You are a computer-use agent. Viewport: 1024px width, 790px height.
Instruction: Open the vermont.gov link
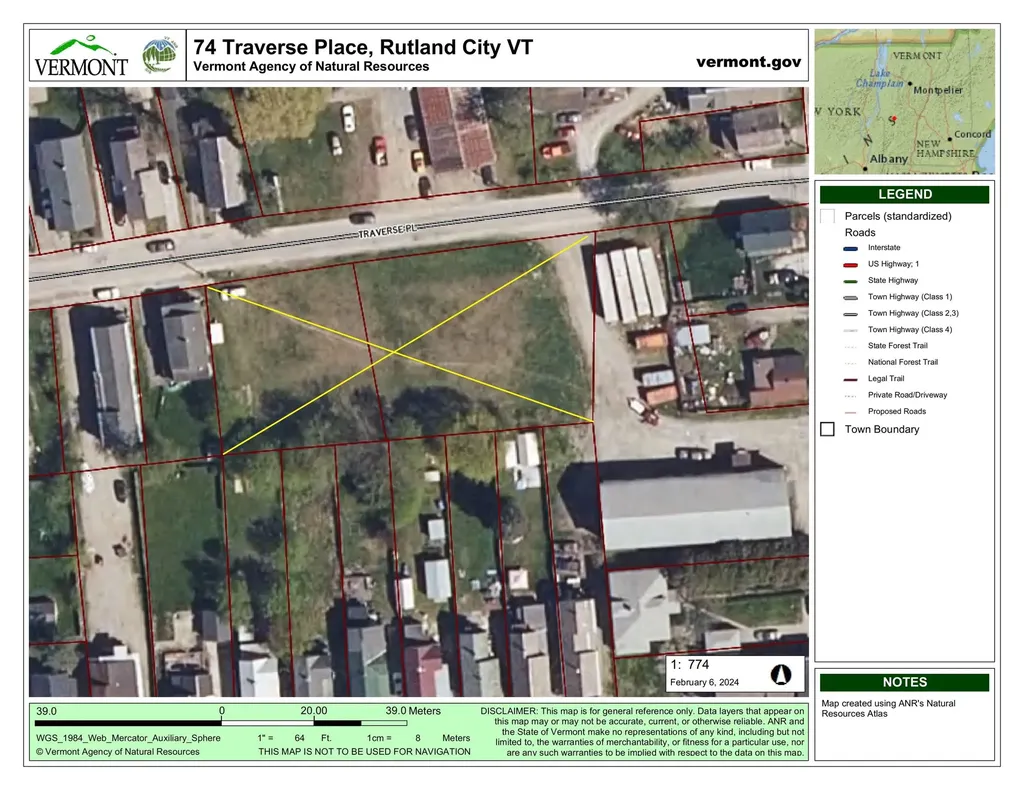748,61
